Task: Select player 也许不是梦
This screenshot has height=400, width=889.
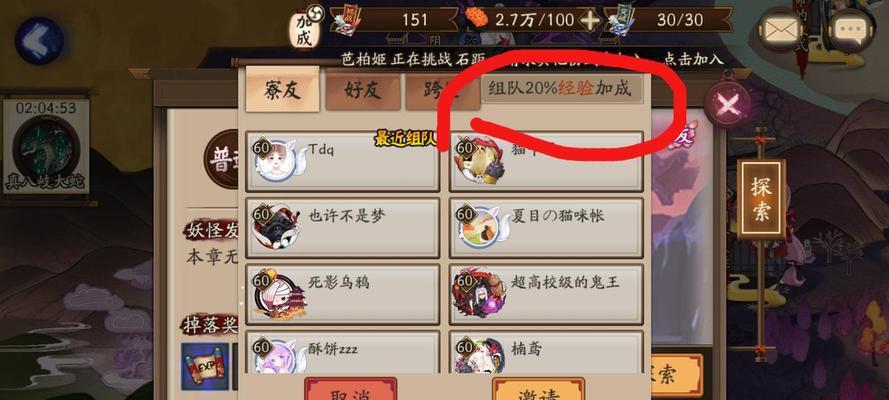Action: pyautogui.click(x=343, y=227)
